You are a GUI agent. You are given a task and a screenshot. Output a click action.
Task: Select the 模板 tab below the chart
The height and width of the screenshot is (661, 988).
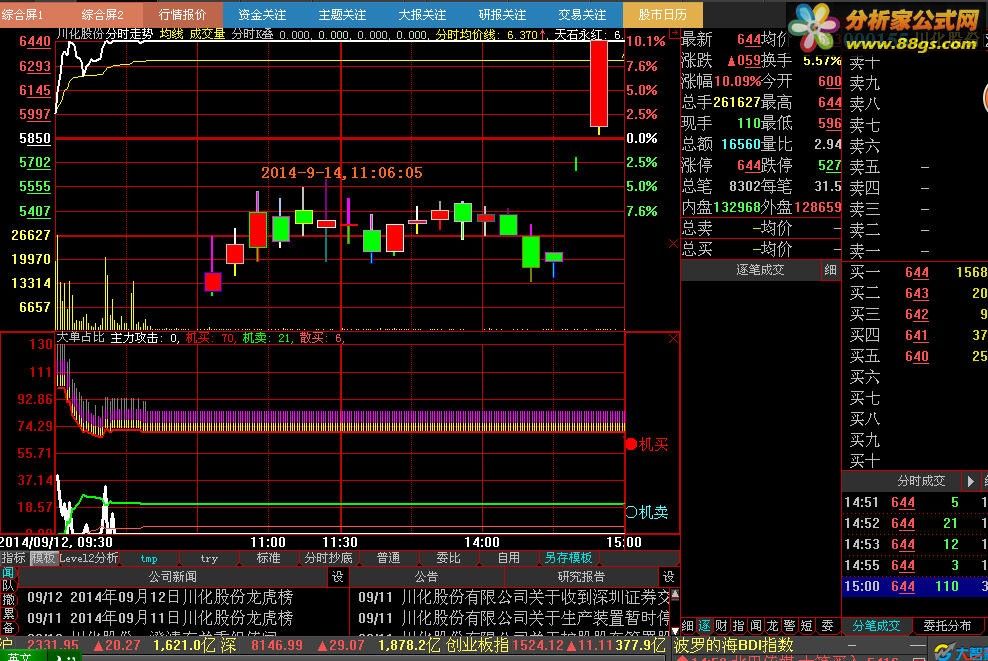[43, 558]
